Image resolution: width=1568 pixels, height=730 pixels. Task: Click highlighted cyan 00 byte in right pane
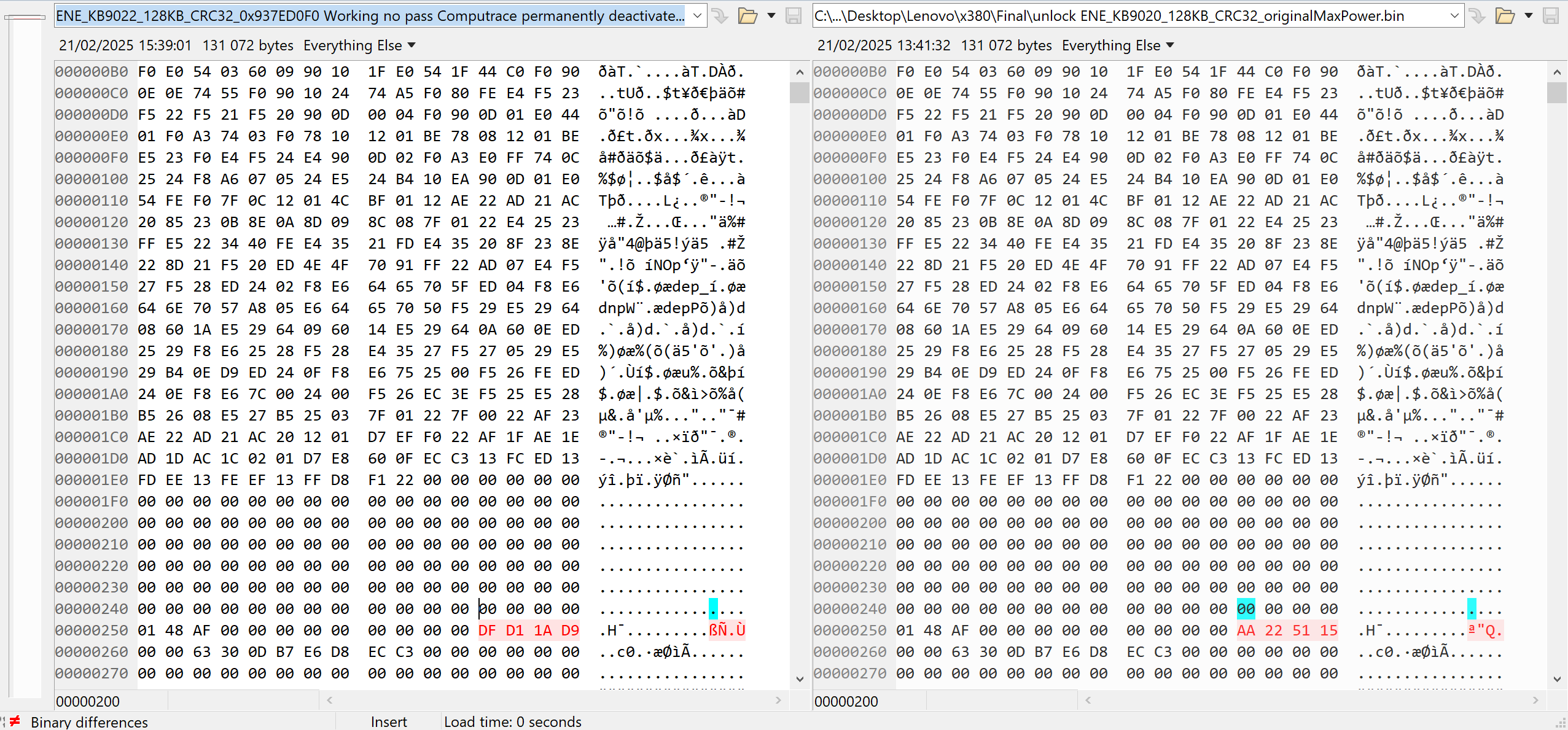(x=1246, y=608)
